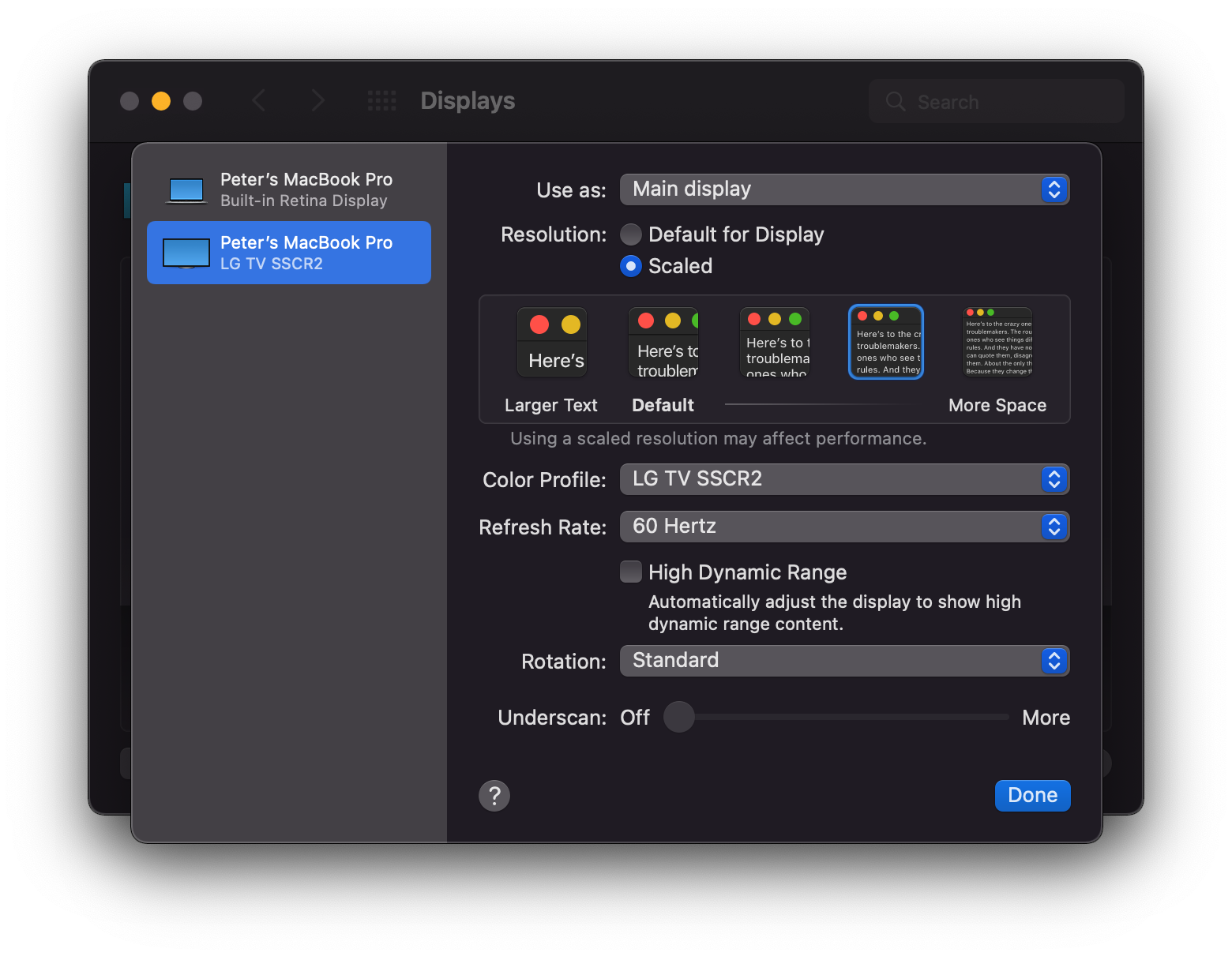Click the search magnifier icon
This screenshot has width=1232, height=960.
(895, 101)
